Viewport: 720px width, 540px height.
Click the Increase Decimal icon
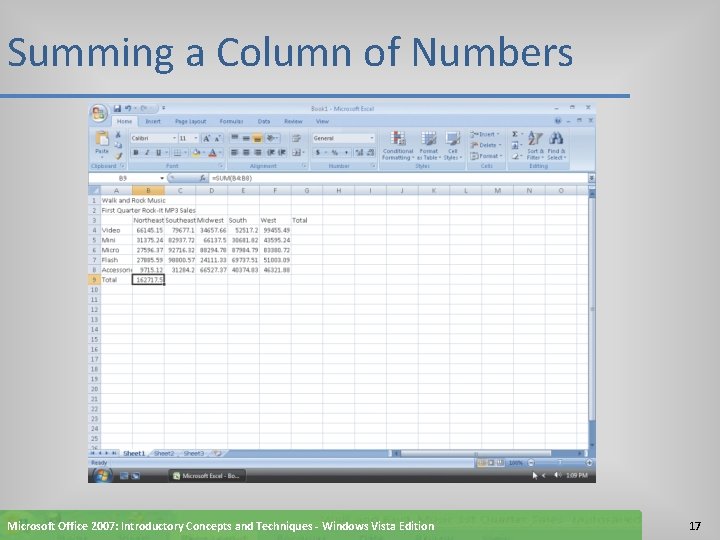point(359,152)
